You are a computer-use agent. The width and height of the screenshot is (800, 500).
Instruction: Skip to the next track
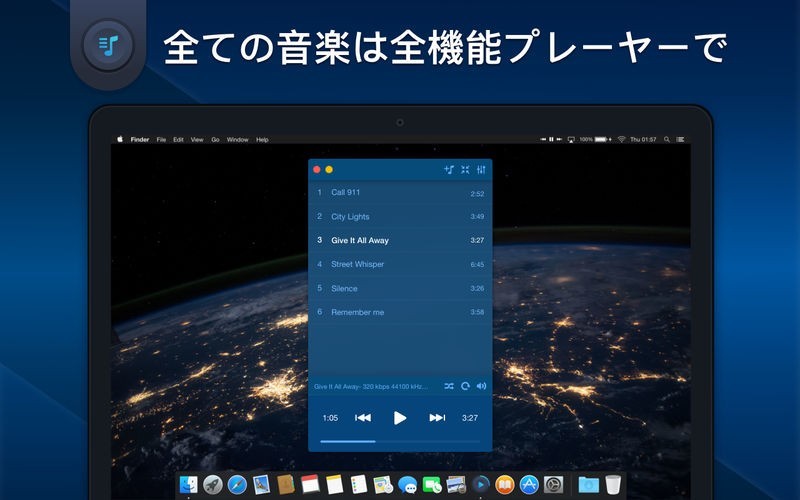coord(437,418)
